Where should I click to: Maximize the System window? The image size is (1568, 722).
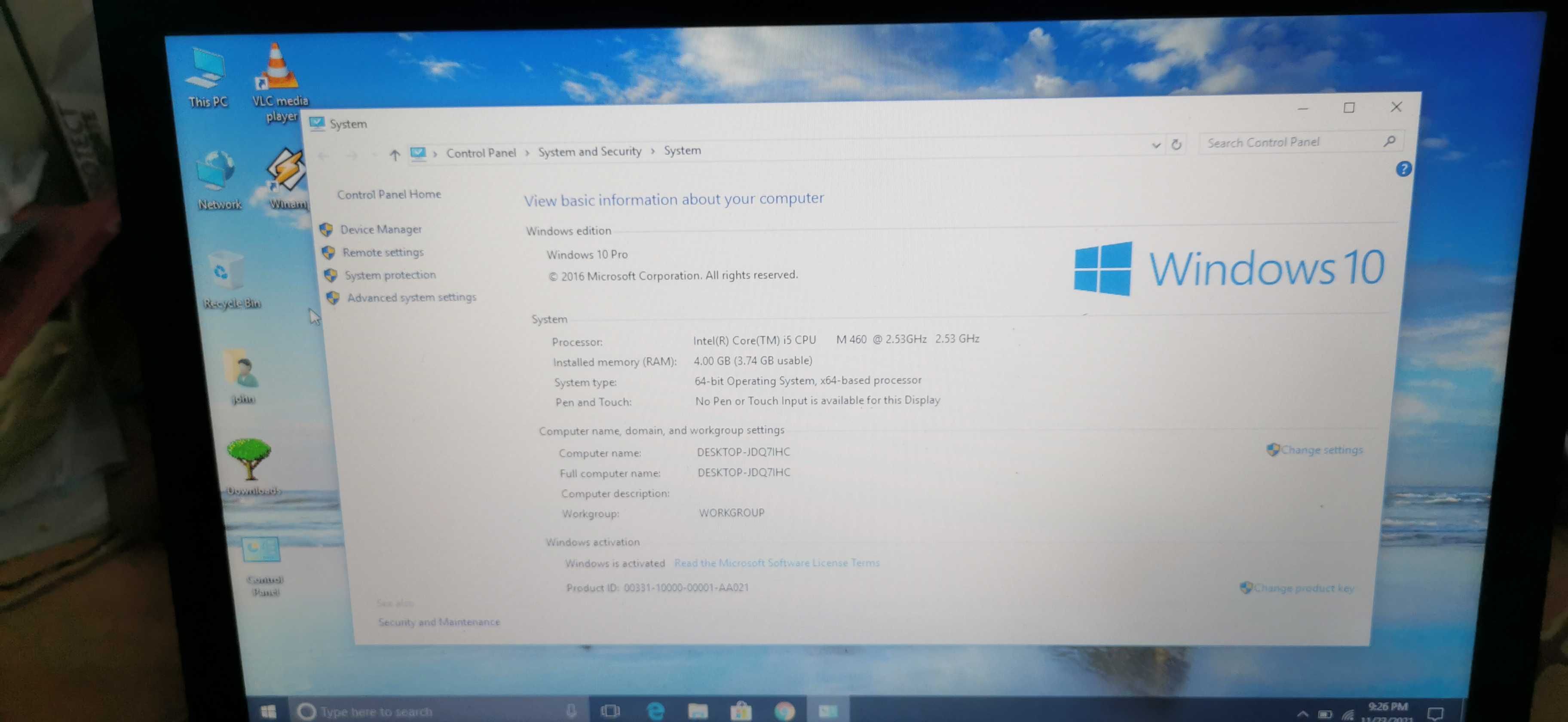point(1349,108)
